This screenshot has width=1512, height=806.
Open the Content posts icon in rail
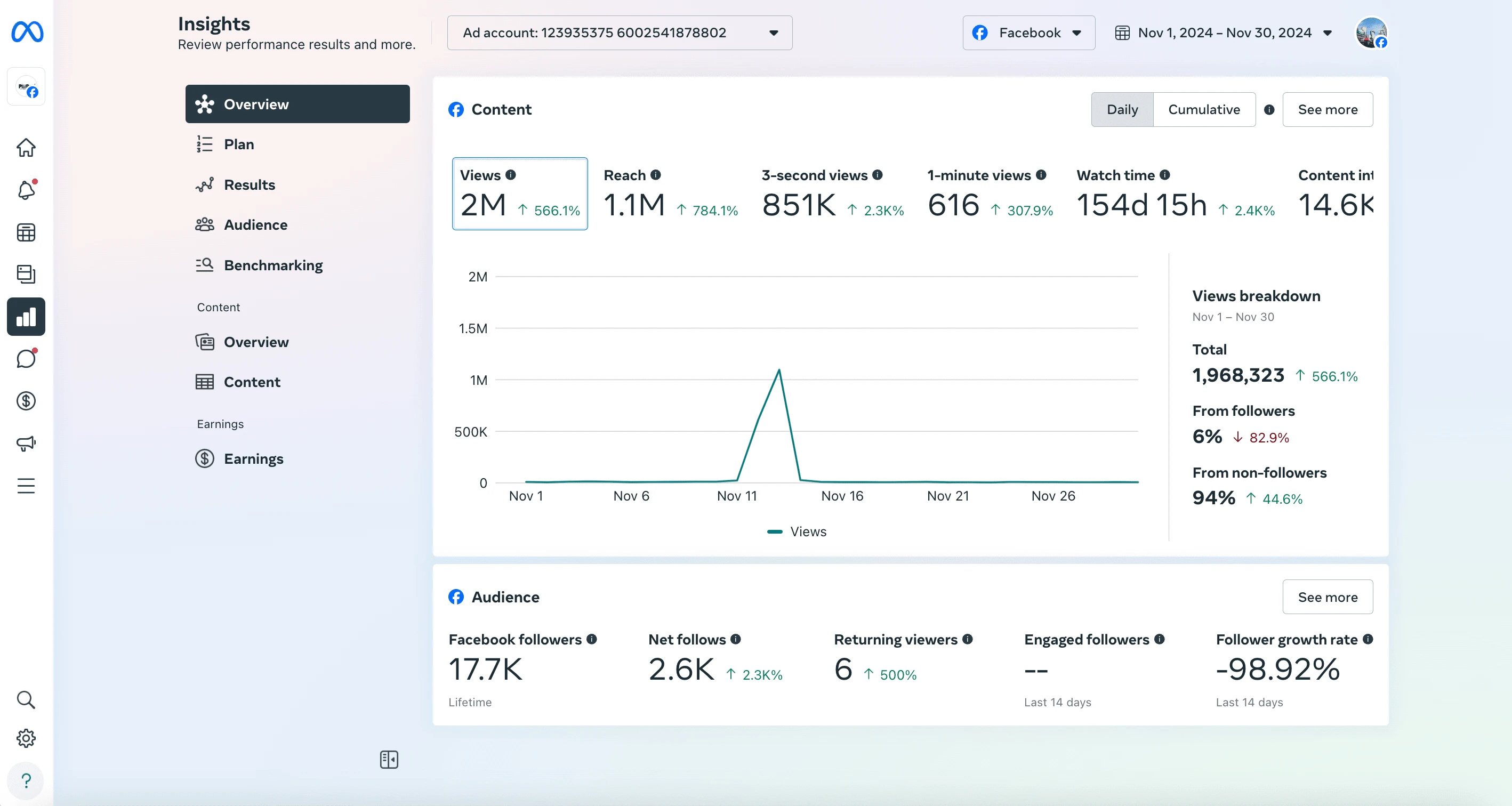[26, 274]
